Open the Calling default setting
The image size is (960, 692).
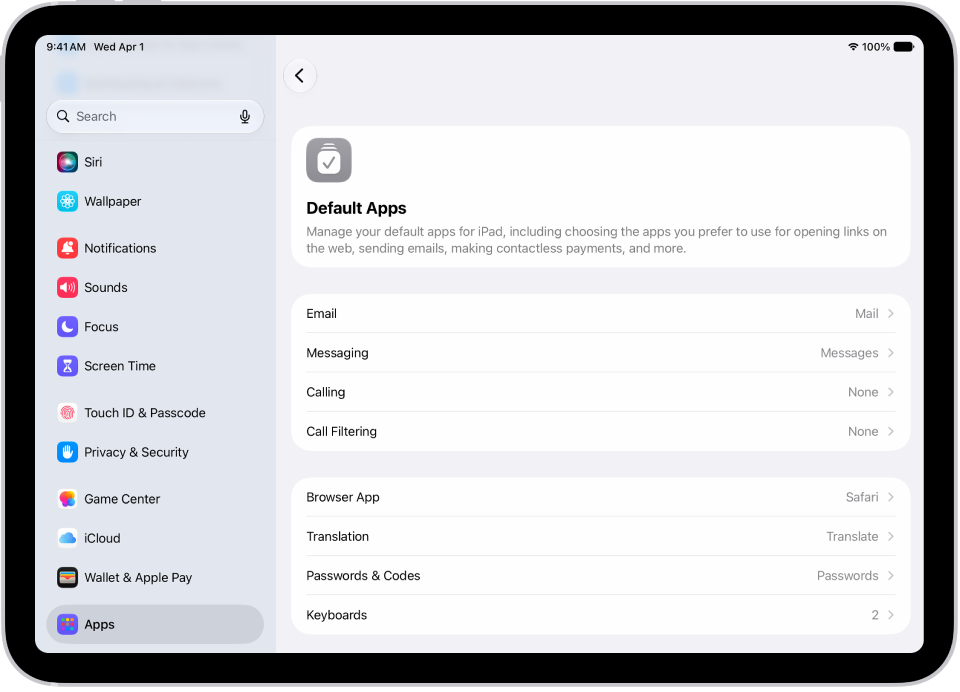(601, 392)
